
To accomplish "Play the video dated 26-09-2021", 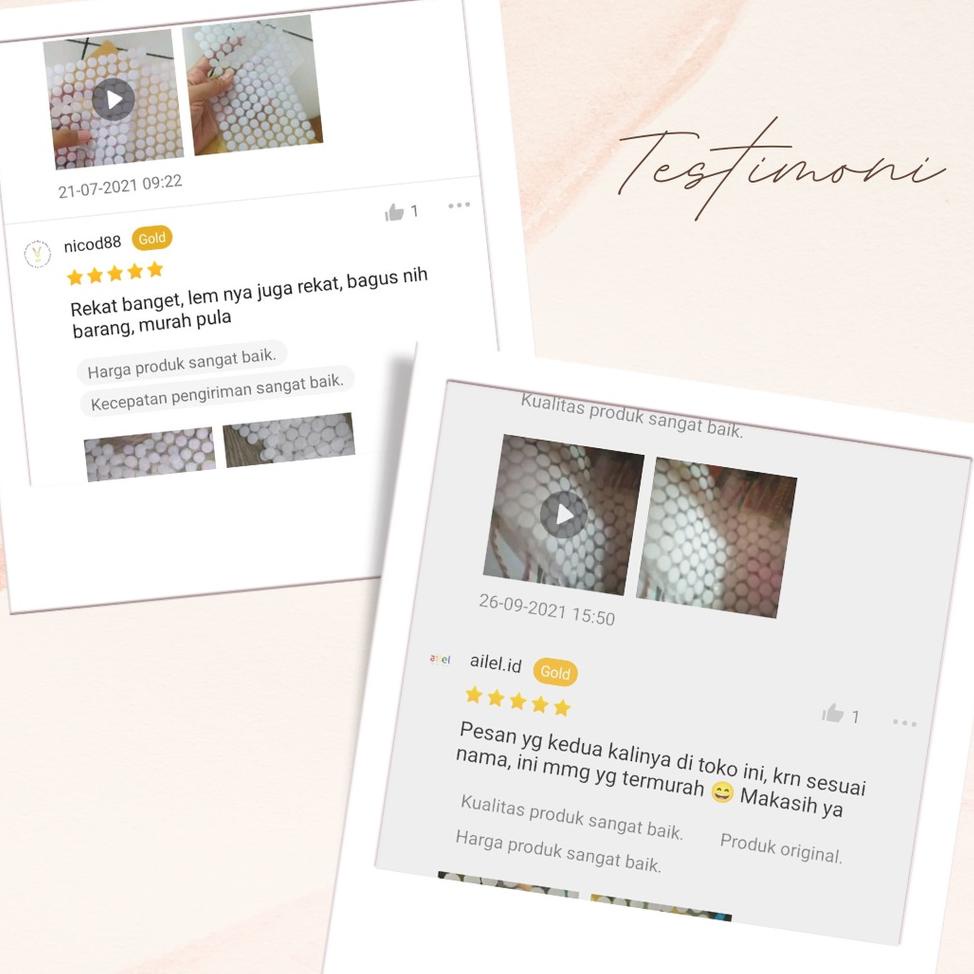I will tap(563, 514).
